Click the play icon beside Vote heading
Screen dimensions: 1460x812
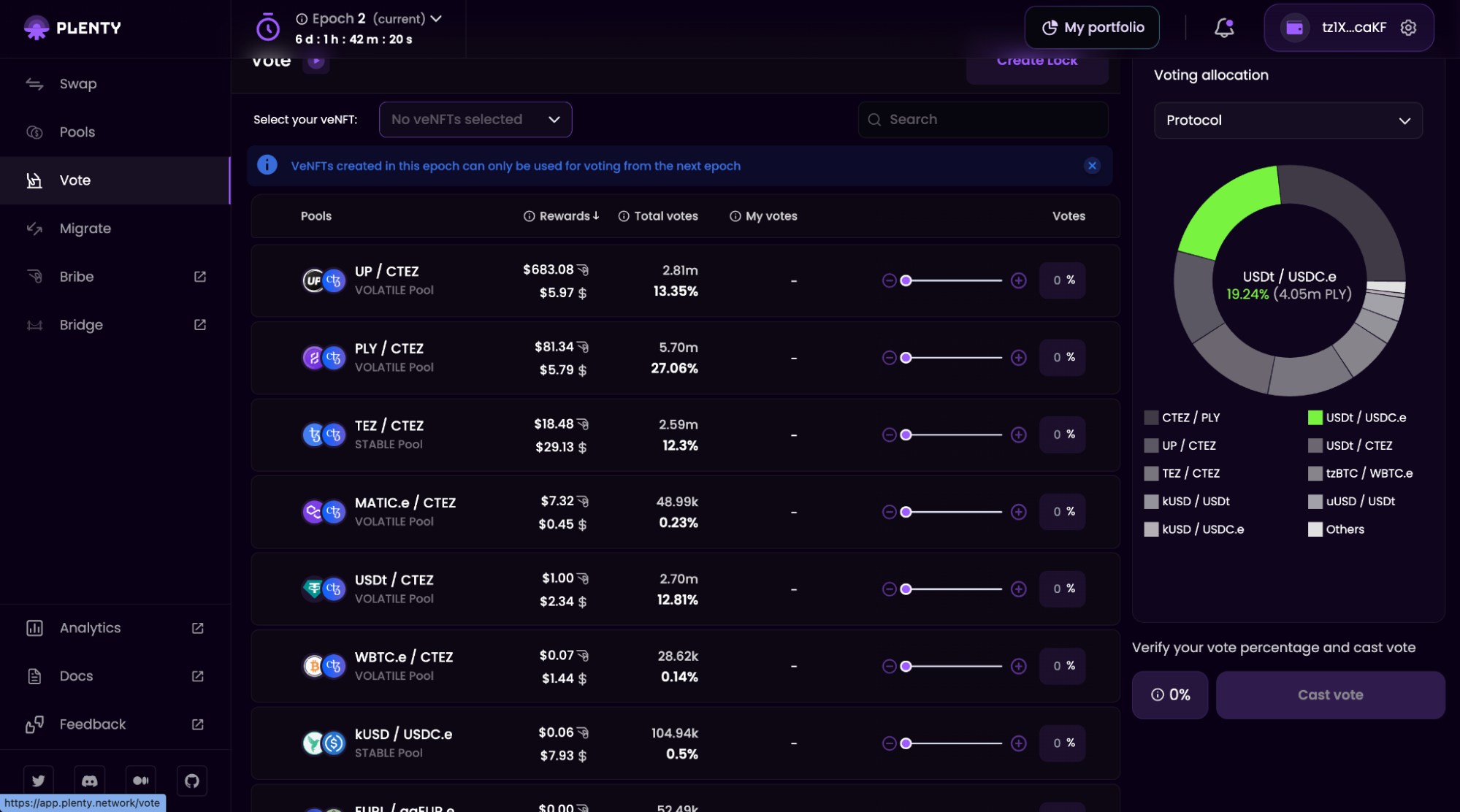coord(316,61)
